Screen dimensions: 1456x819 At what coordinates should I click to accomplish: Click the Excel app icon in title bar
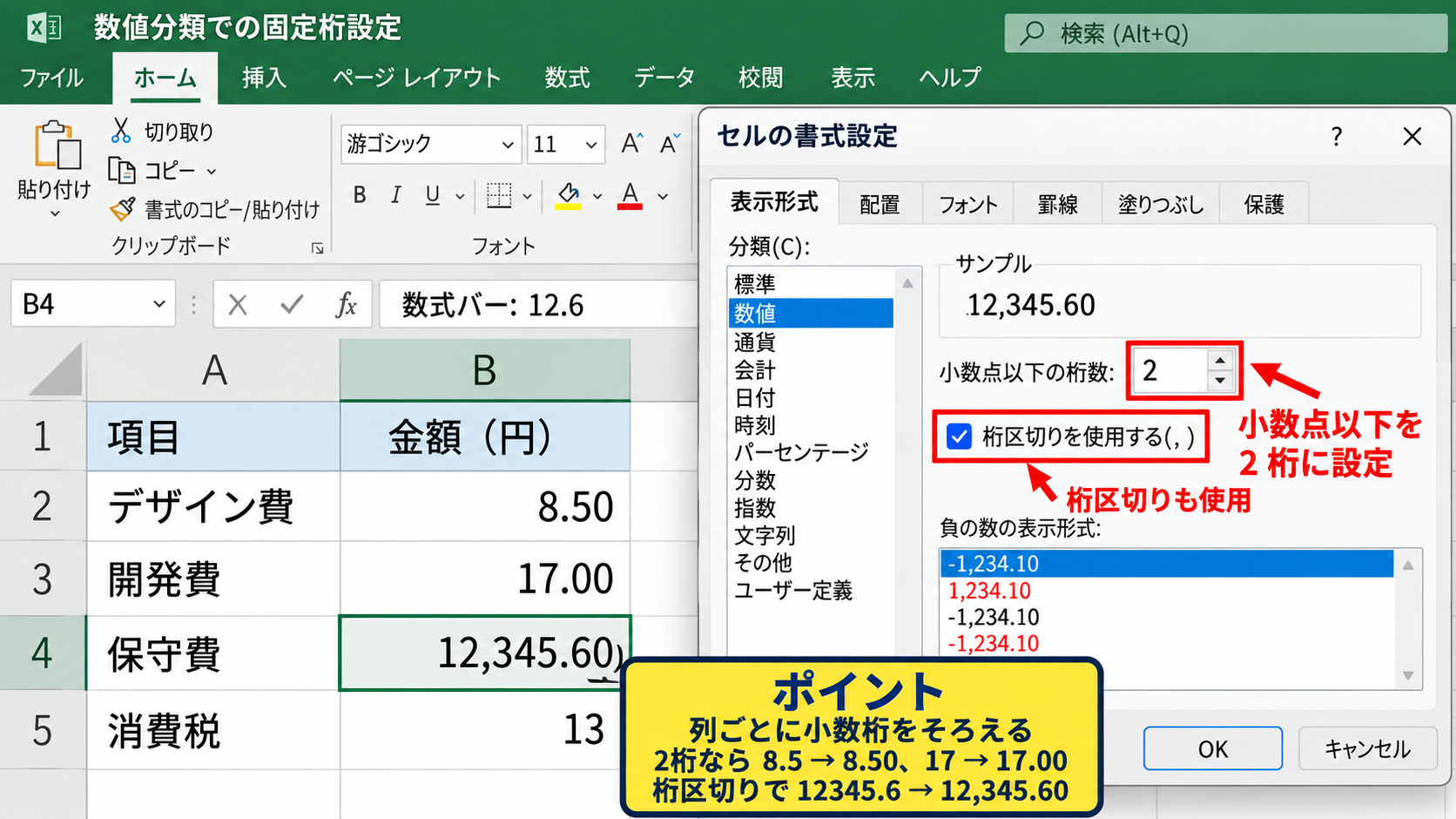click(44, 28)
